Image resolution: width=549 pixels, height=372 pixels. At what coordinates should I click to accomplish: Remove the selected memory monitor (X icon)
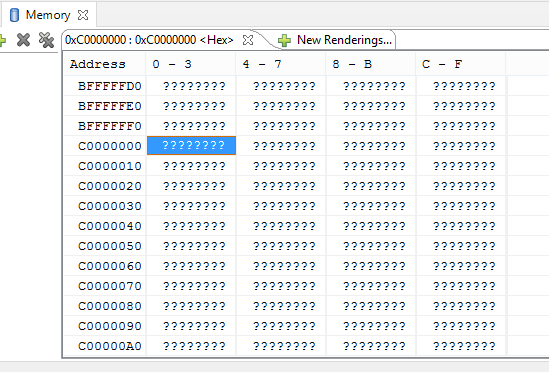23,40
